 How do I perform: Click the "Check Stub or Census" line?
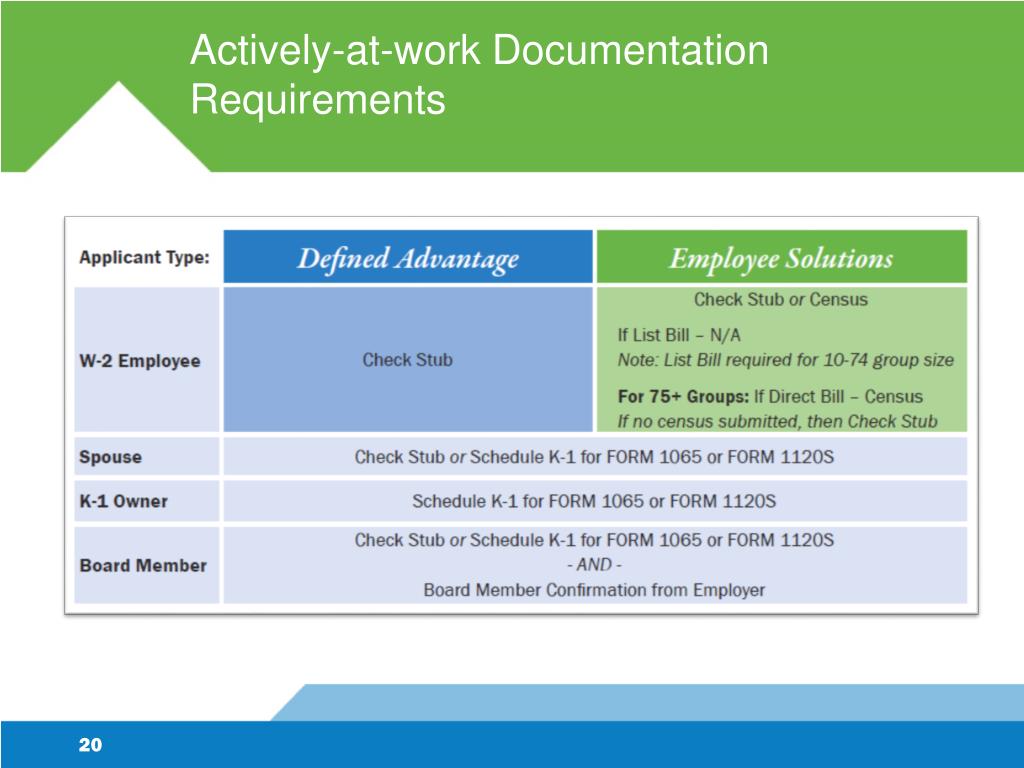pyautogui.click(x=780, y=299)
